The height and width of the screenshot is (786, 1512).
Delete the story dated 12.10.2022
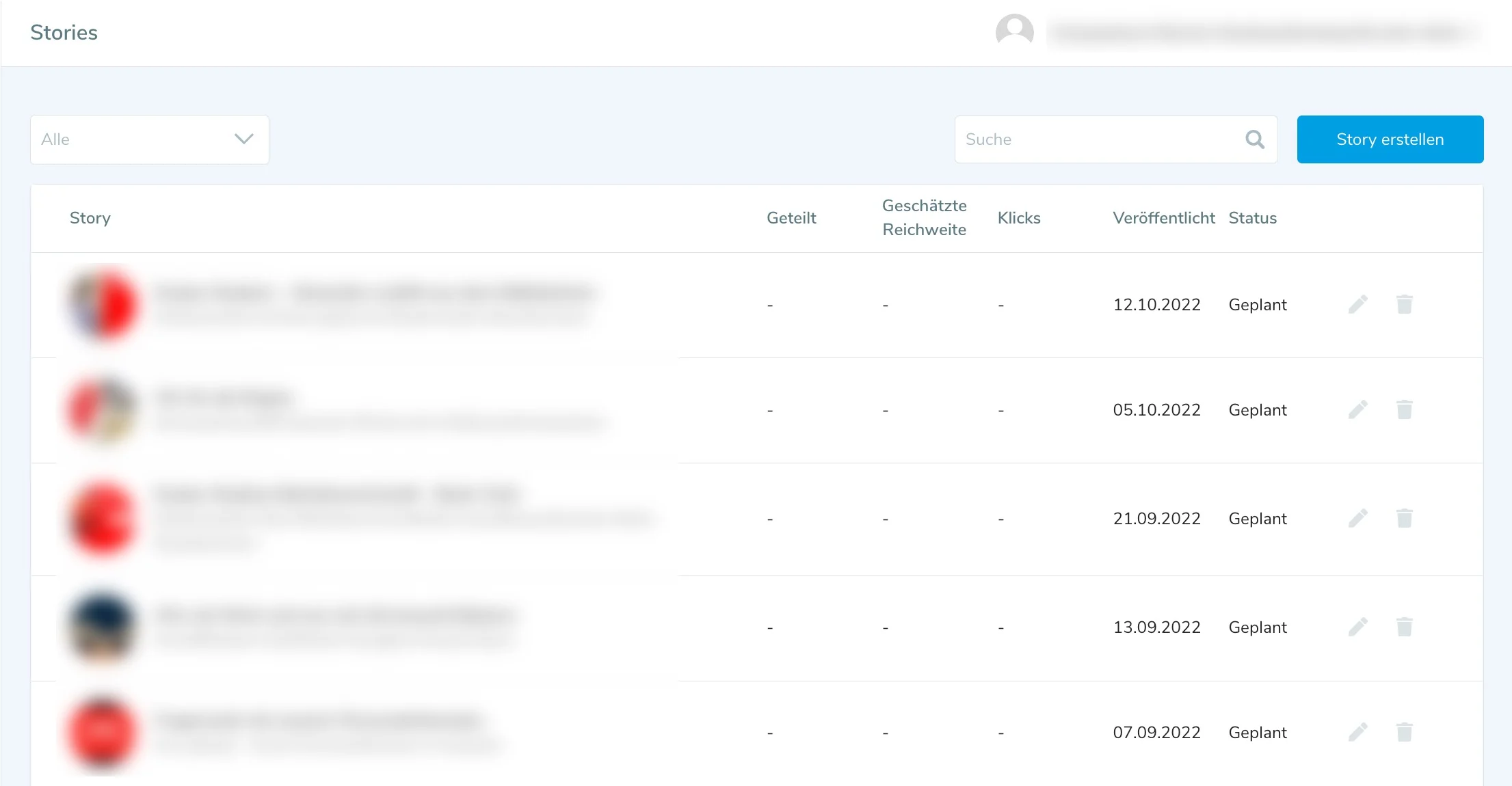click(1404, 305)
